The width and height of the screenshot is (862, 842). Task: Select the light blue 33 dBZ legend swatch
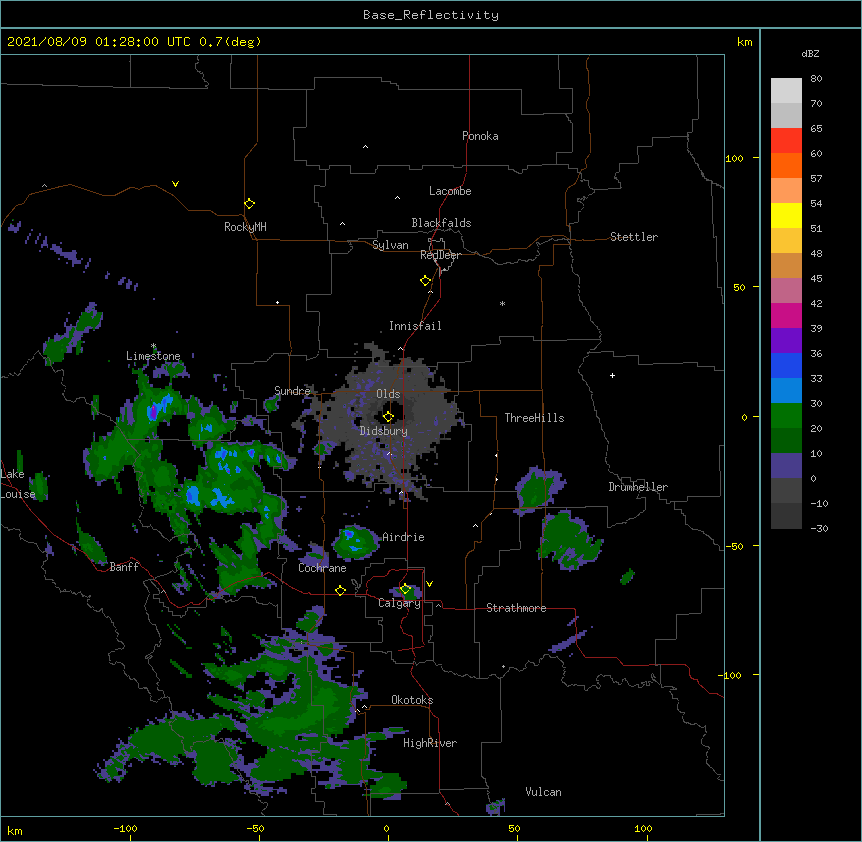coord(786,390)
